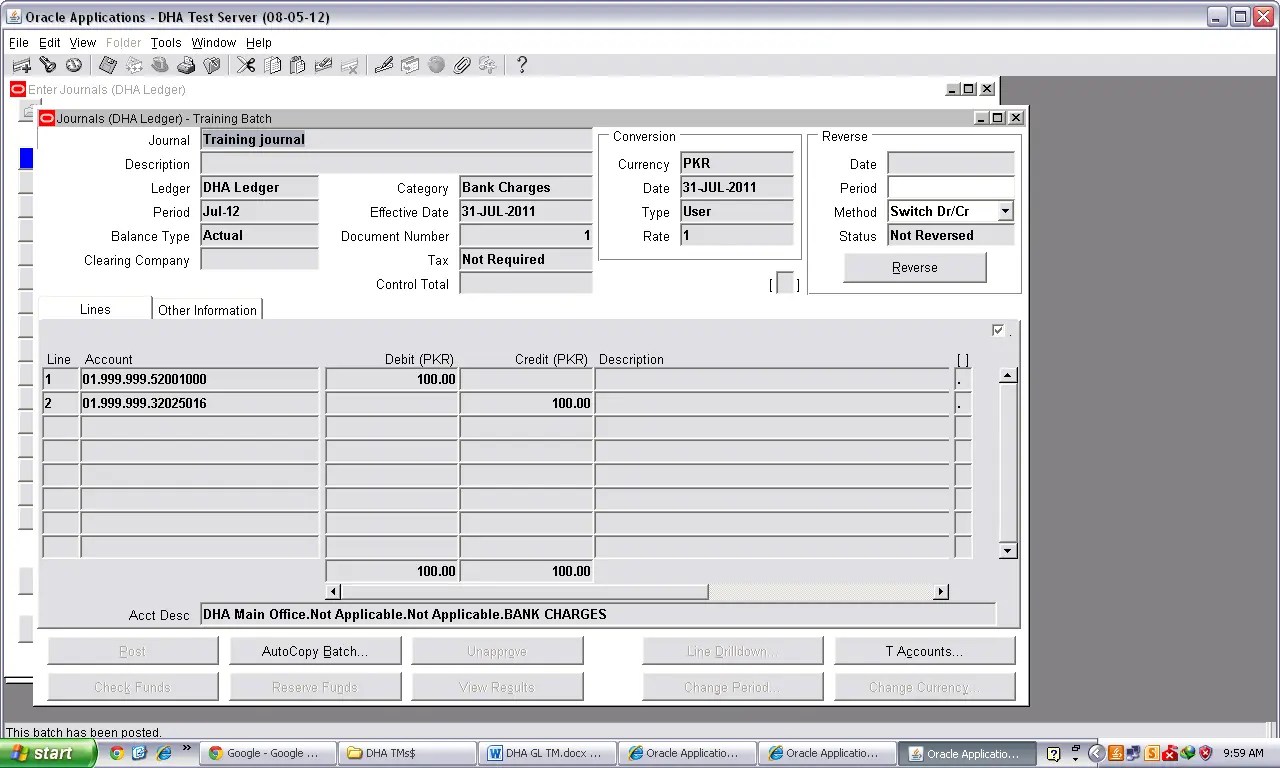Open the Edit menu
This screenshot has width=1280, height=768.
(x=50, y=43)
